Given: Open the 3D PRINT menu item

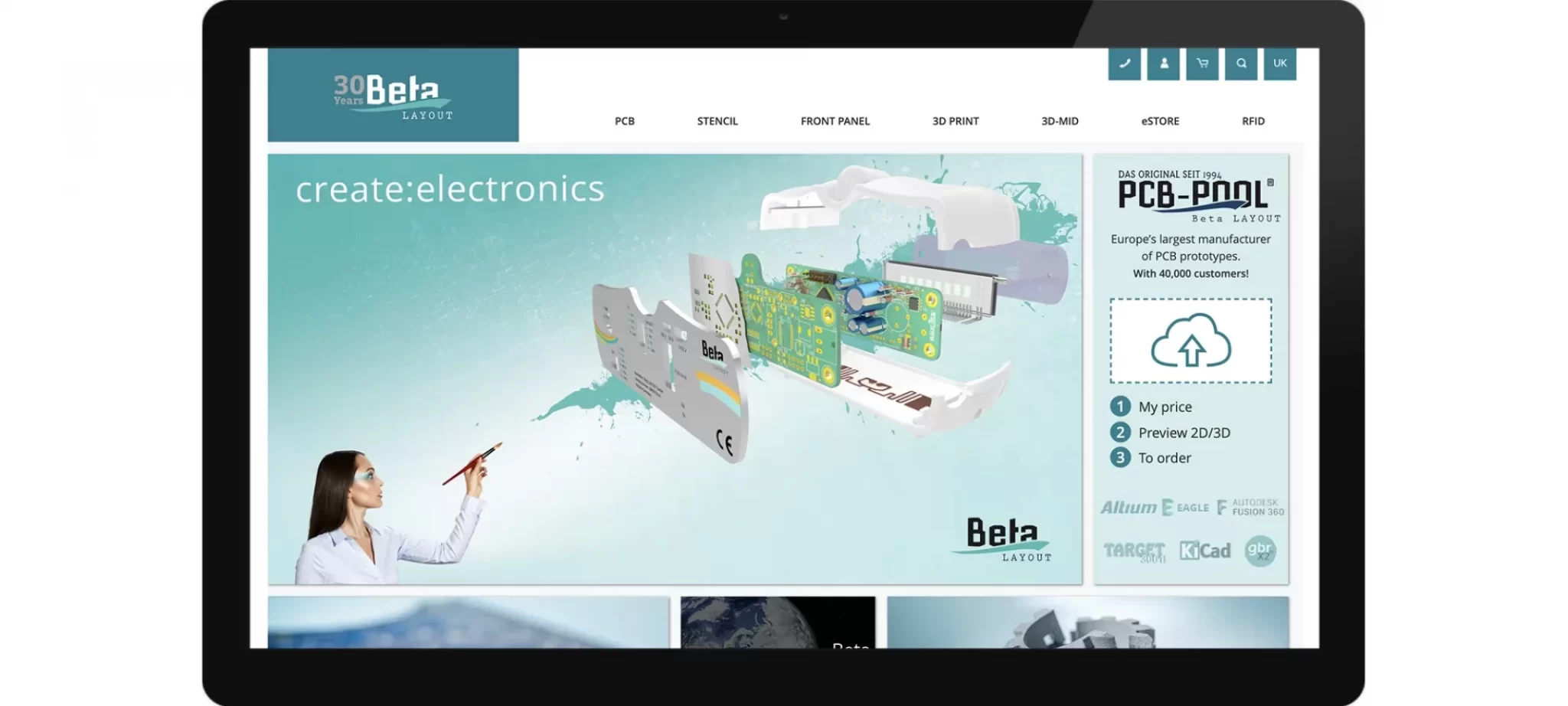Looking at the screenshot, I should pos(955,121).
